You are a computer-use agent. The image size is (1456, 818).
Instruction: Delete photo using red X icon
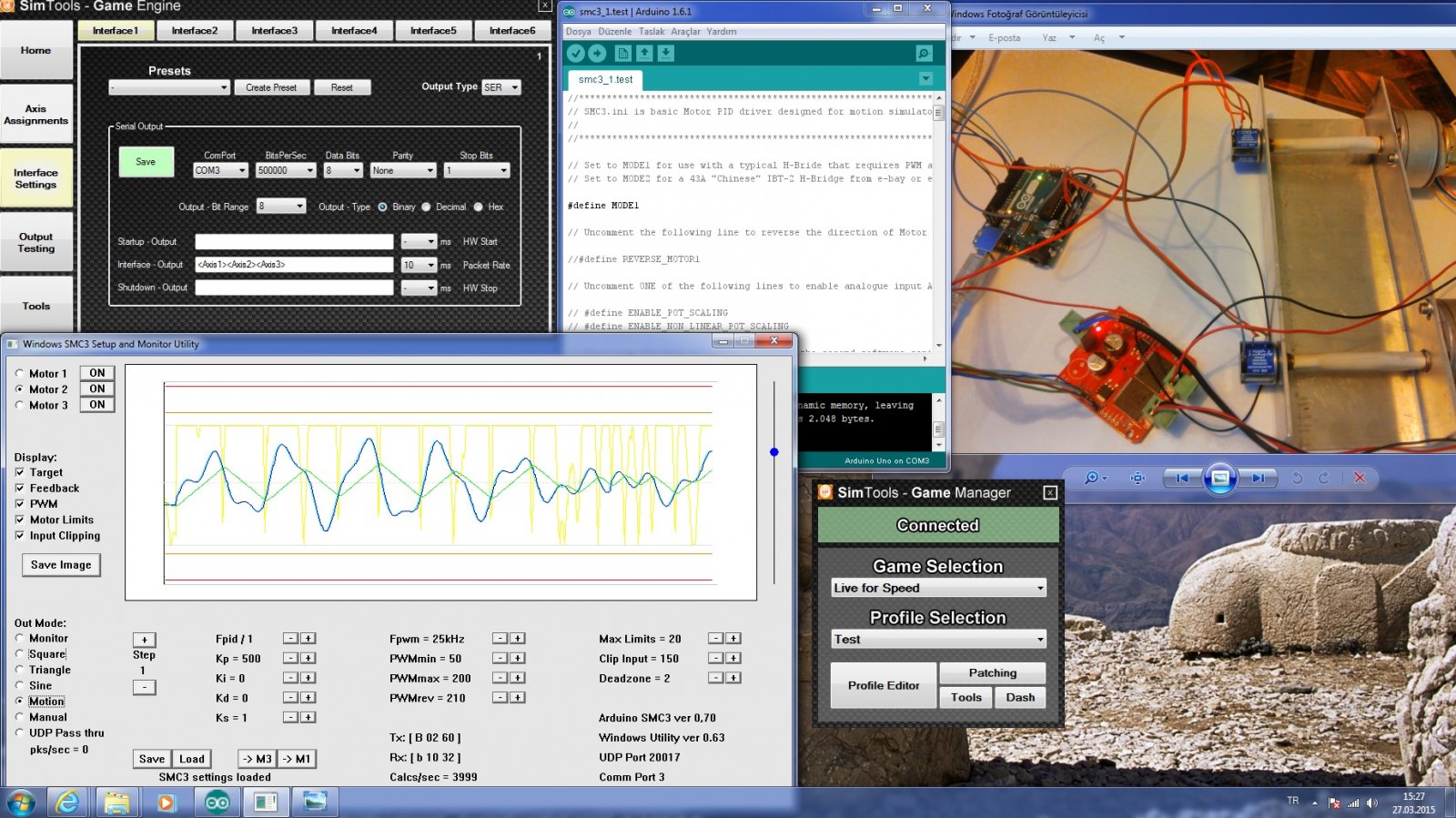coord(1360,478)
